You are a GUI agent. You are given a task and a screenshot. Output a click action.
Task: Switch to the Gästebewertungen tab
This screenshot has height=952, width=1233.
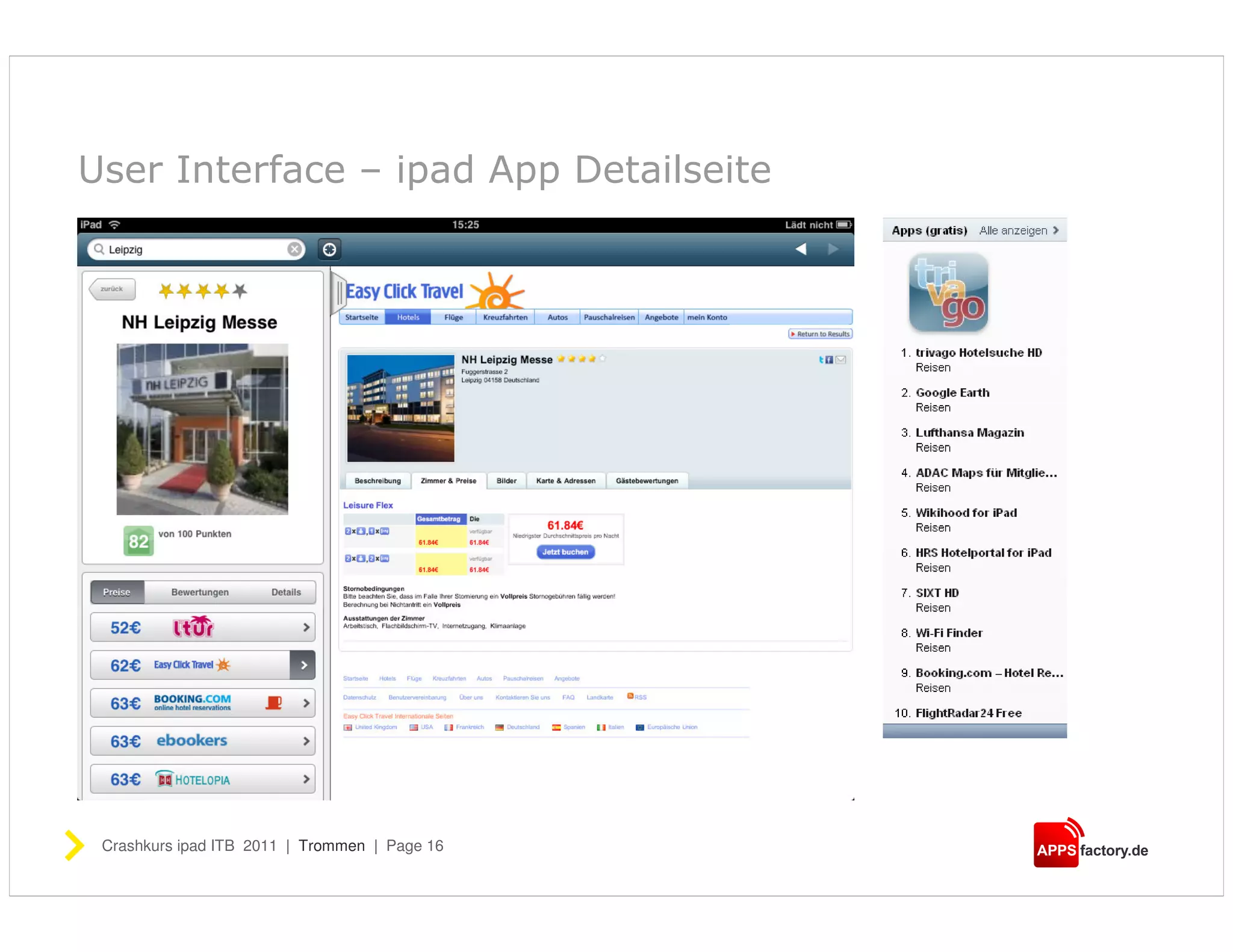(647, 481)
